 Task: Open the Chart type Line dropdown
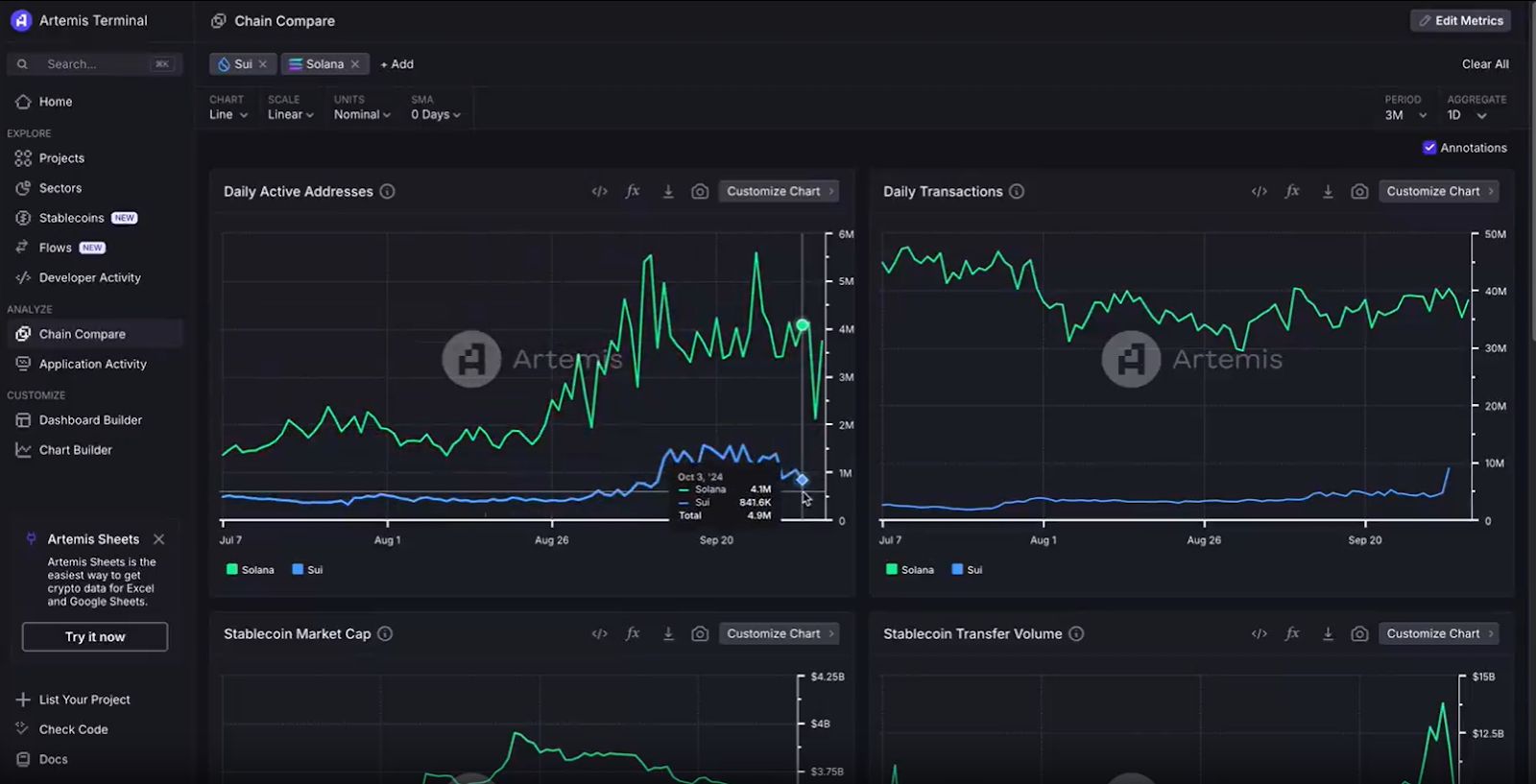[228, 114]
